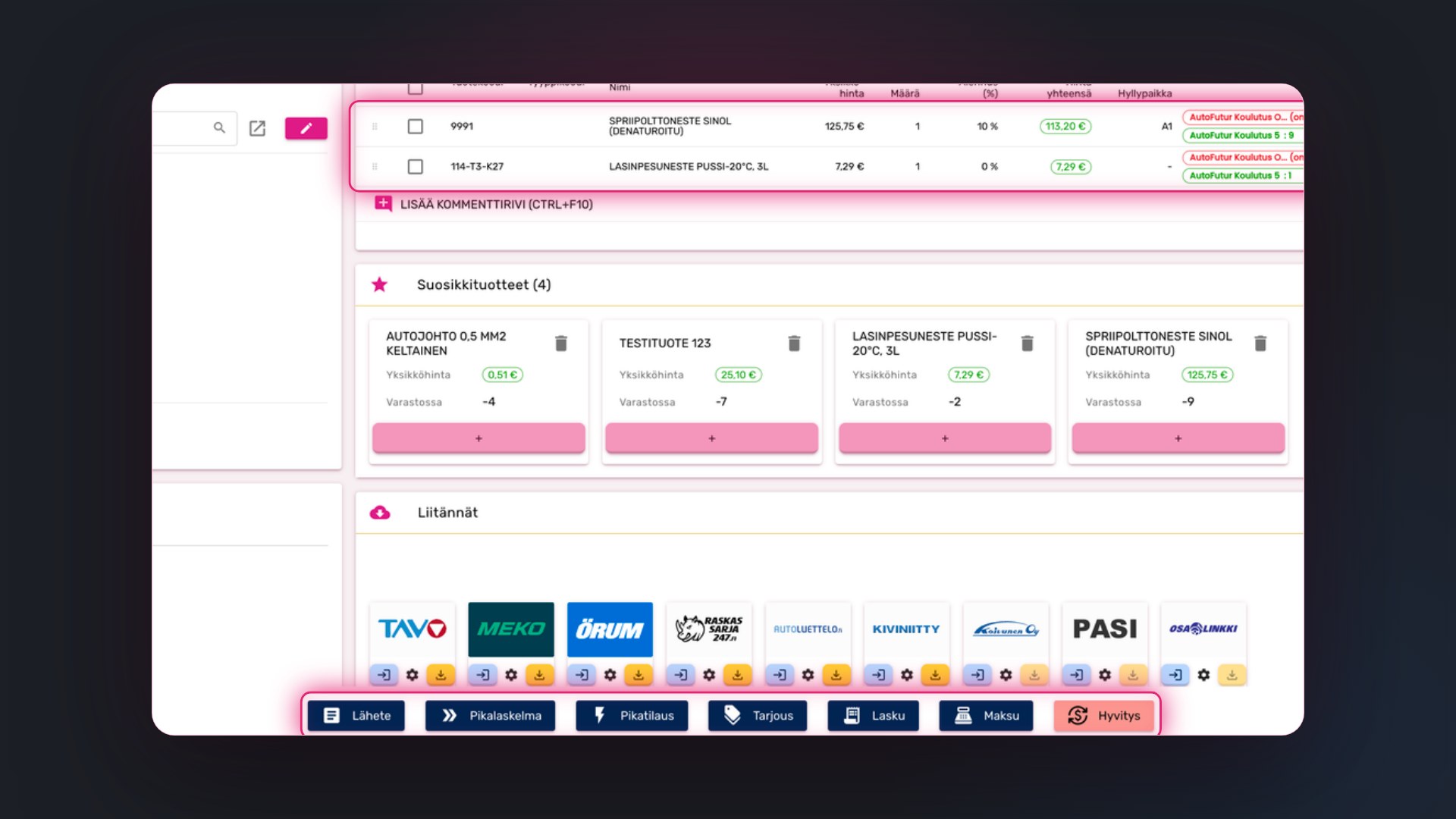Add LASINPESUNESTE PUSSI favorite with plus button
The height and width of the screenshot is (819, 1456).
coord(945,438)
